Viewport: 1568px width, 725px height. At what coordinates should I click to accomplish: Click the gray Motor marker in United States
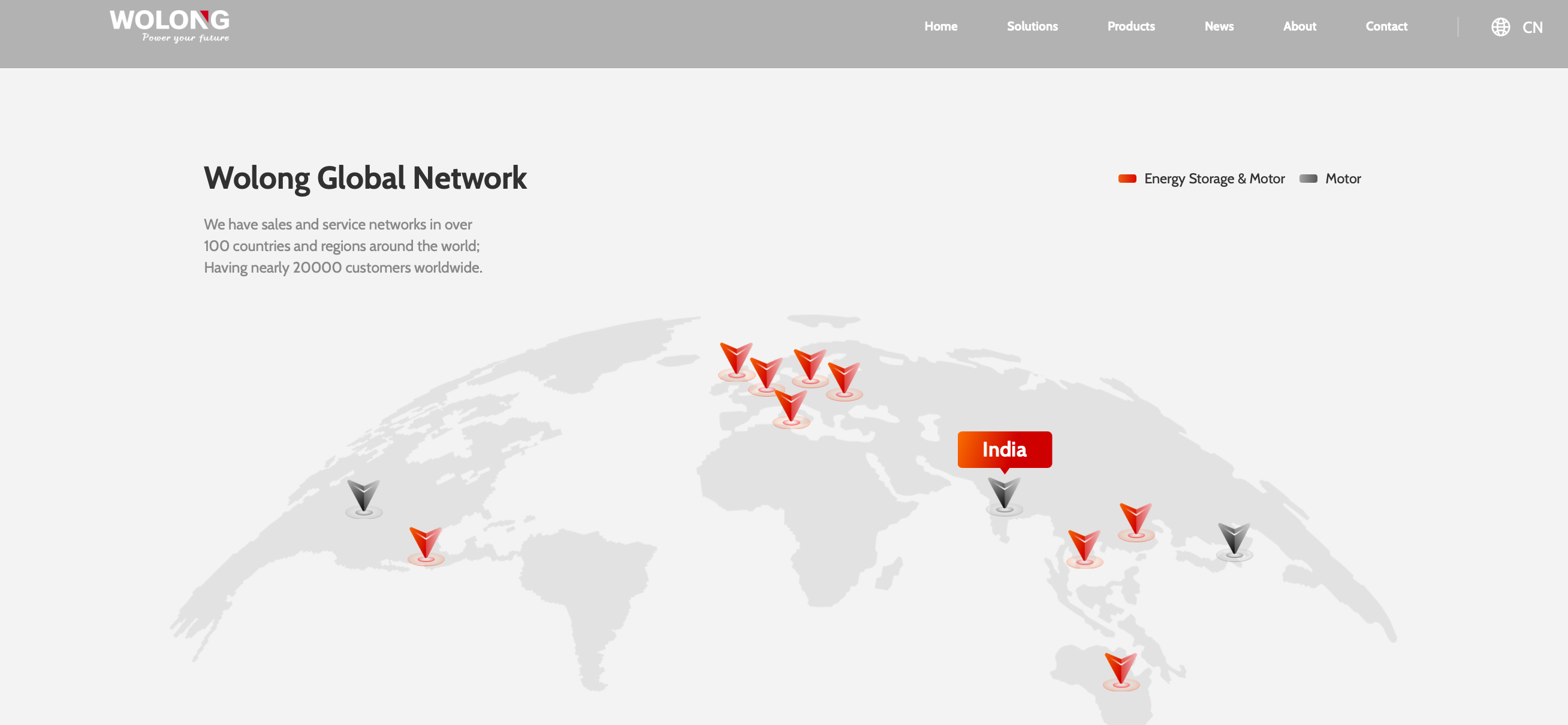tap(363, 499)
